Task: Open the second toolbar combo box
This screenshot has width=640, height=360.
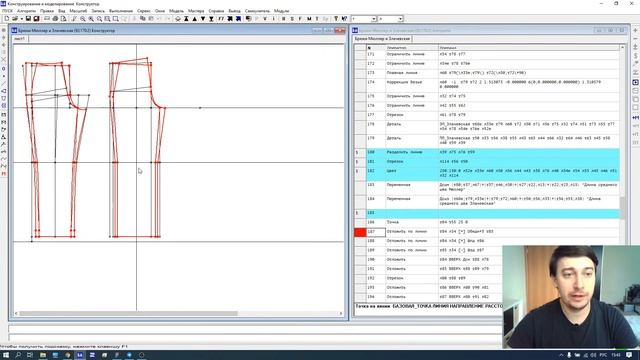Action: pos(400,19)
